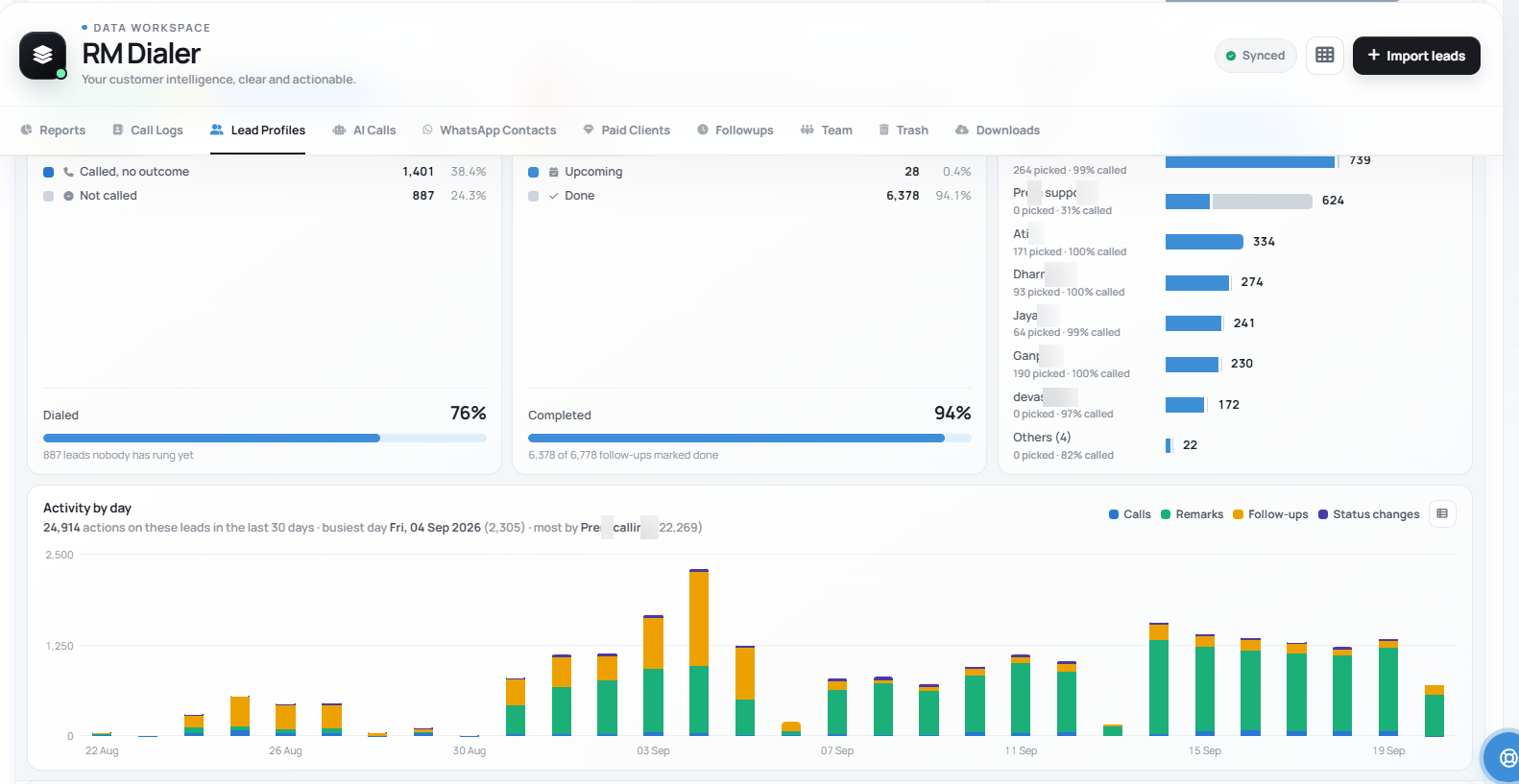This screenshot has height=784, width=1519.
Task: Go to the WhatsApp Contacts tab
Action: pyautogui.click(x=489, y=131)
